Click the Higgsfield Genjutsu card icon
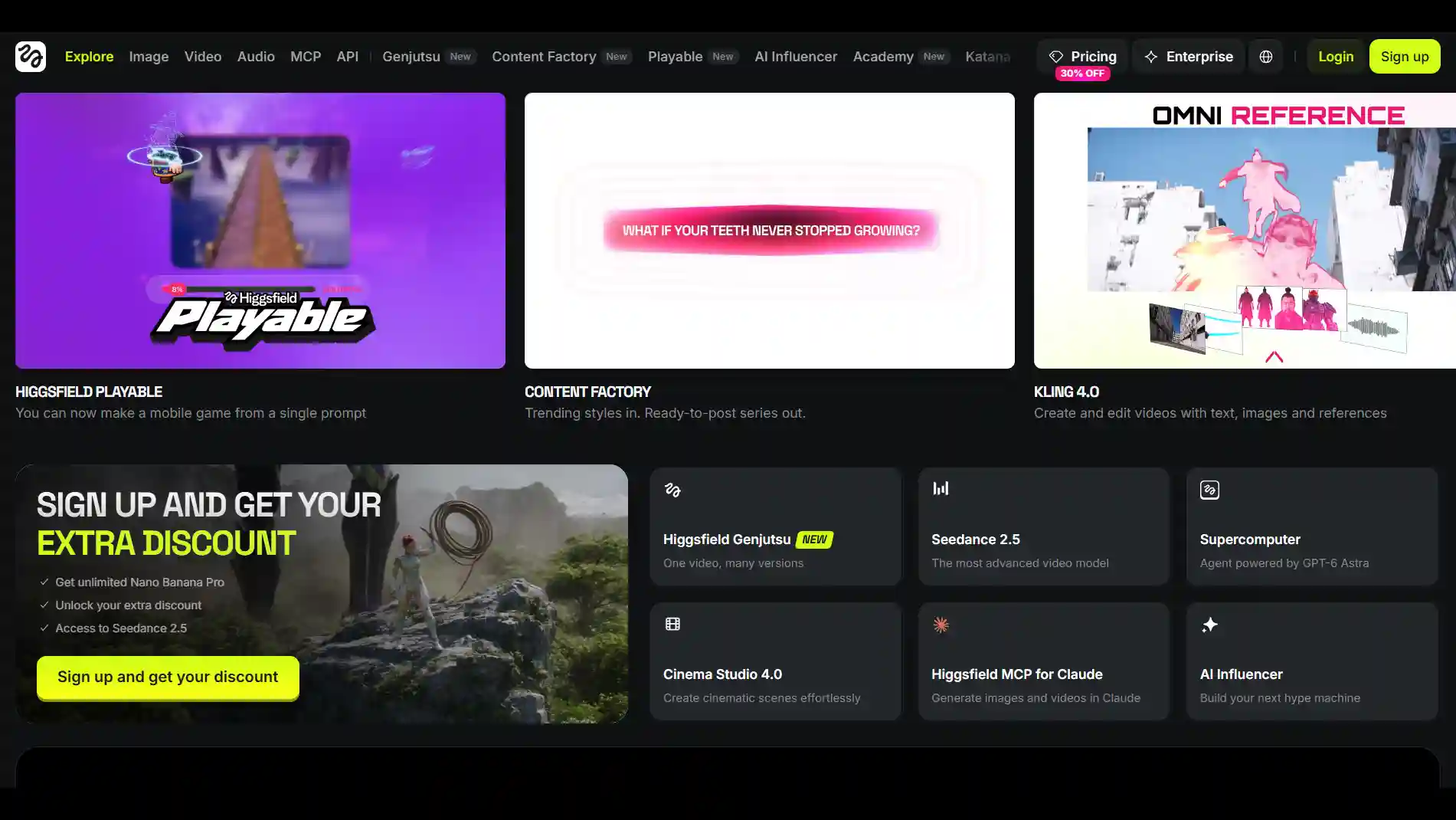Image resolution: width=1456 pixels, height=820 pixels. tap(672, 490)
